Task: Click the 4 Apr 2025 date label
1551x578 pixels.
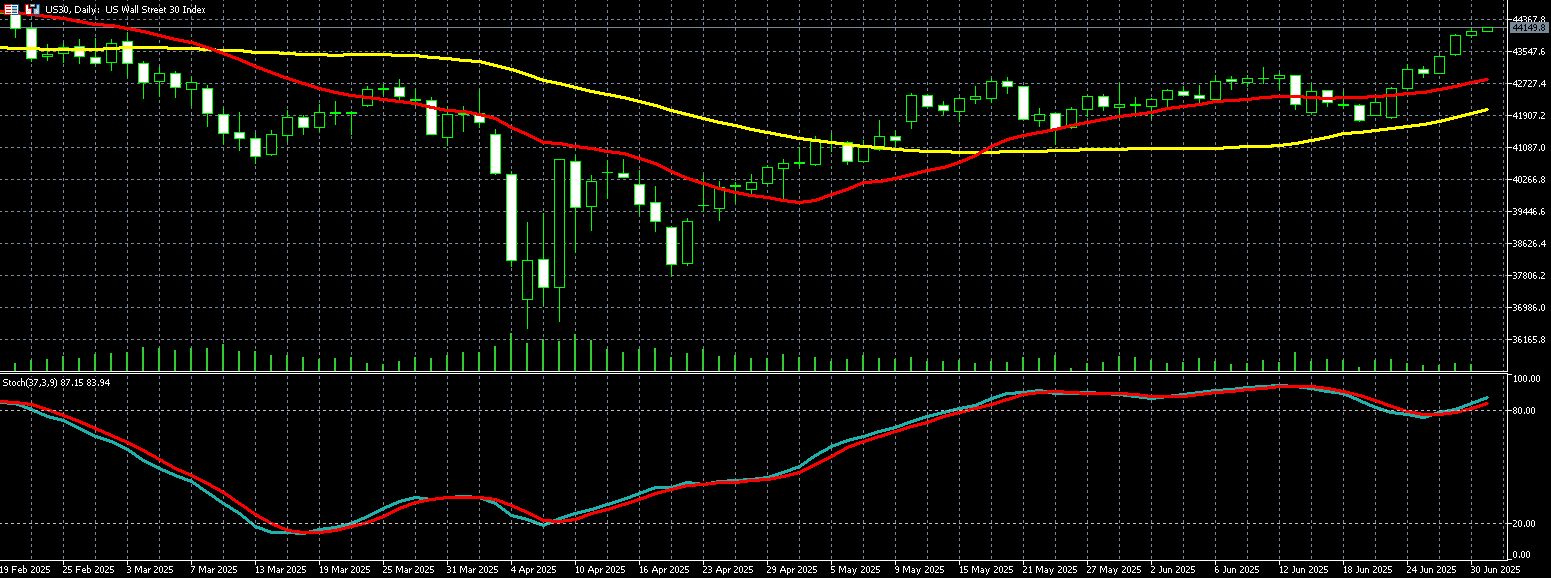Action: point(532,569)
